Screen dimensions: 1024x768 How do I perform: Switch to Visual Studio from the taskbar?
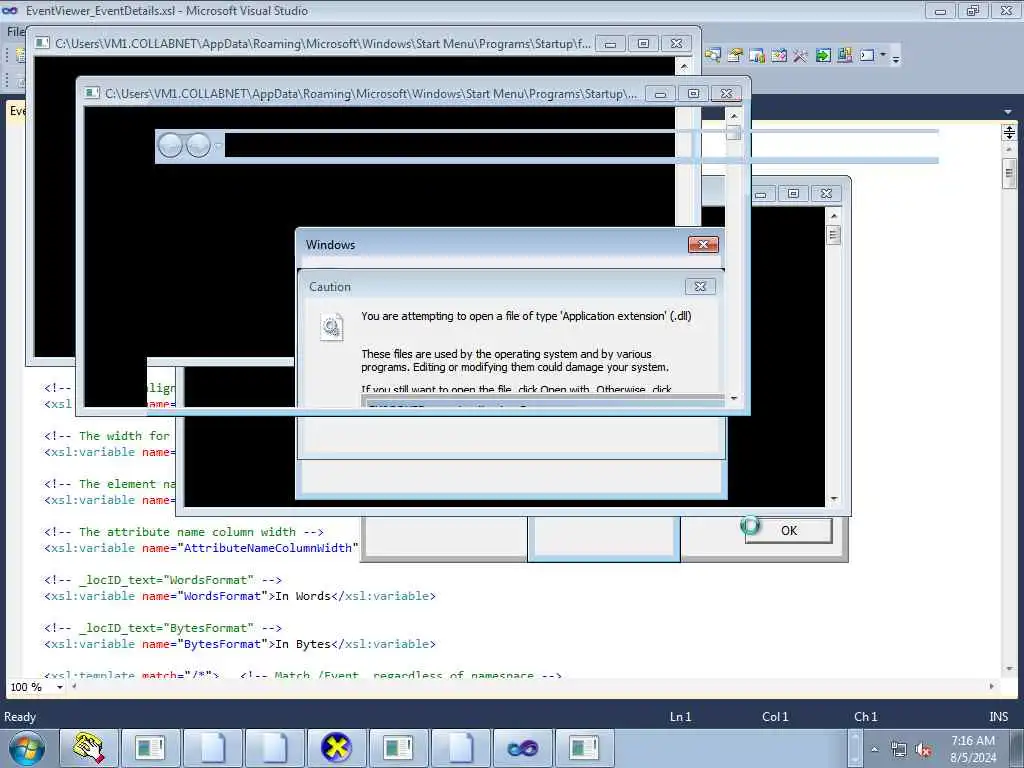(522, 748)
